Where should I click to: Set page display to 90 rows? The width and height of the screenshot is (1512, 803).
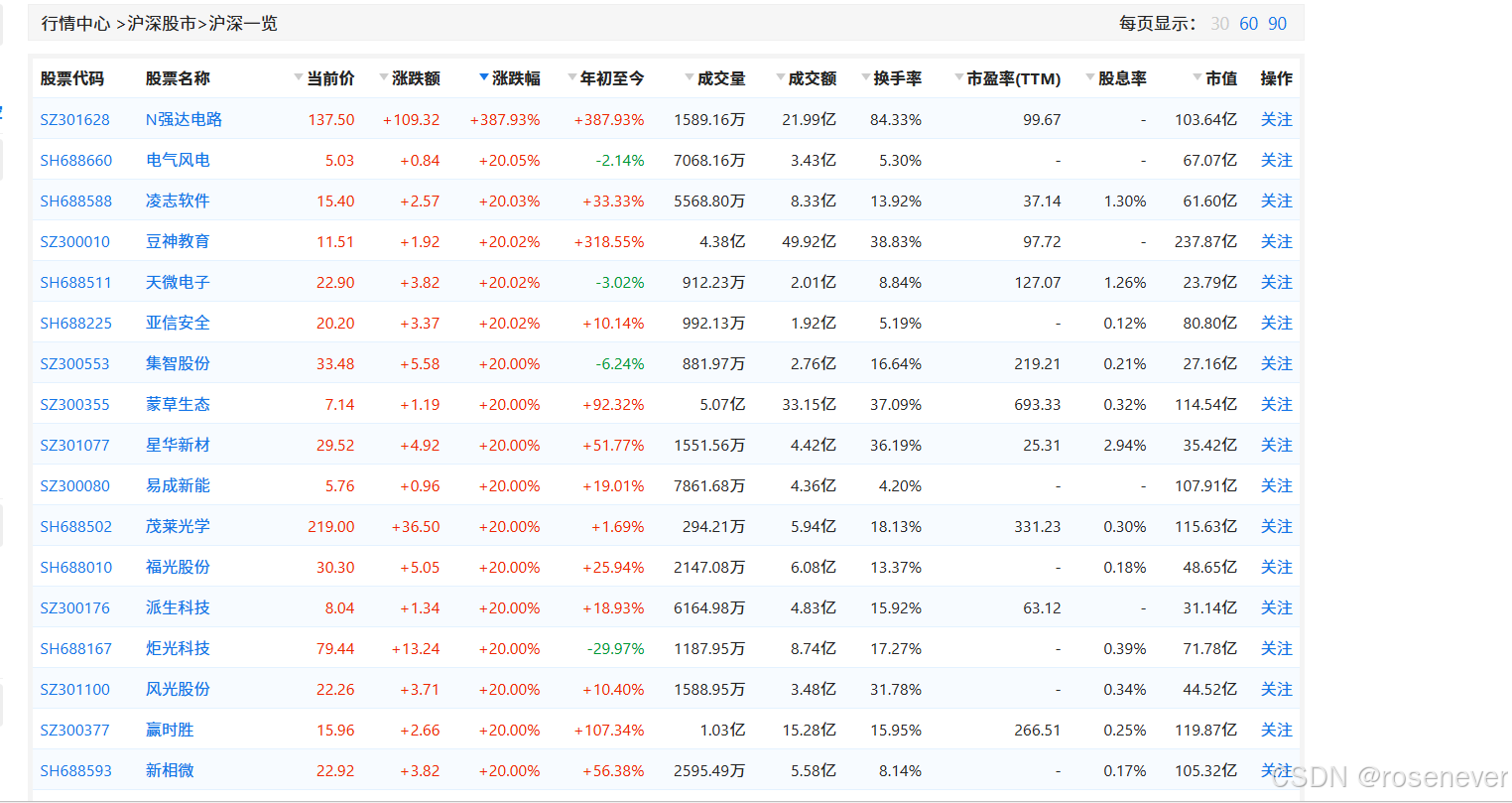[1280, 22]
